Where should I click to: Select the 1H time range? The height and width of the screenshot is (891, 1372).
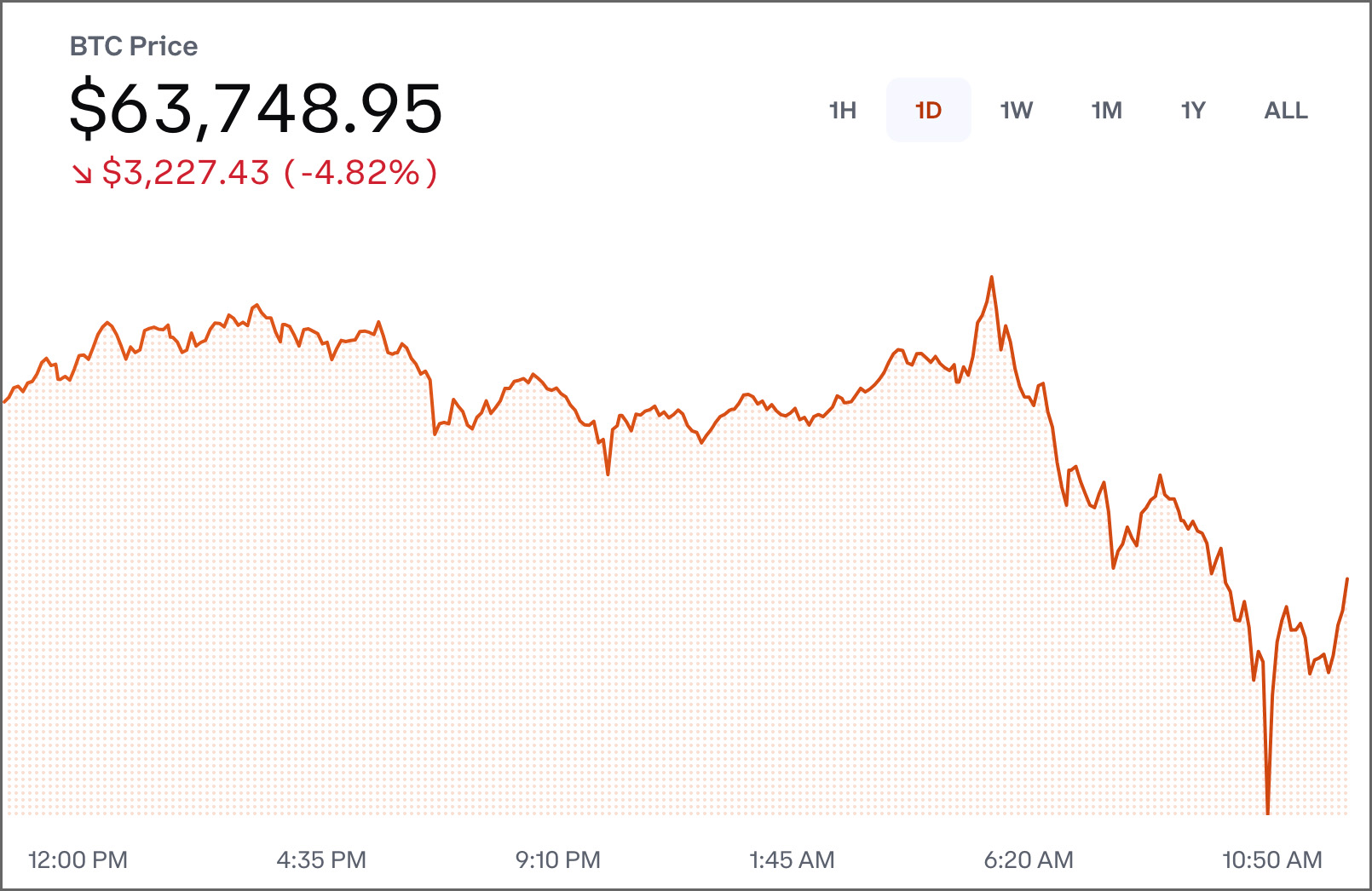click(x=842, y=110)
